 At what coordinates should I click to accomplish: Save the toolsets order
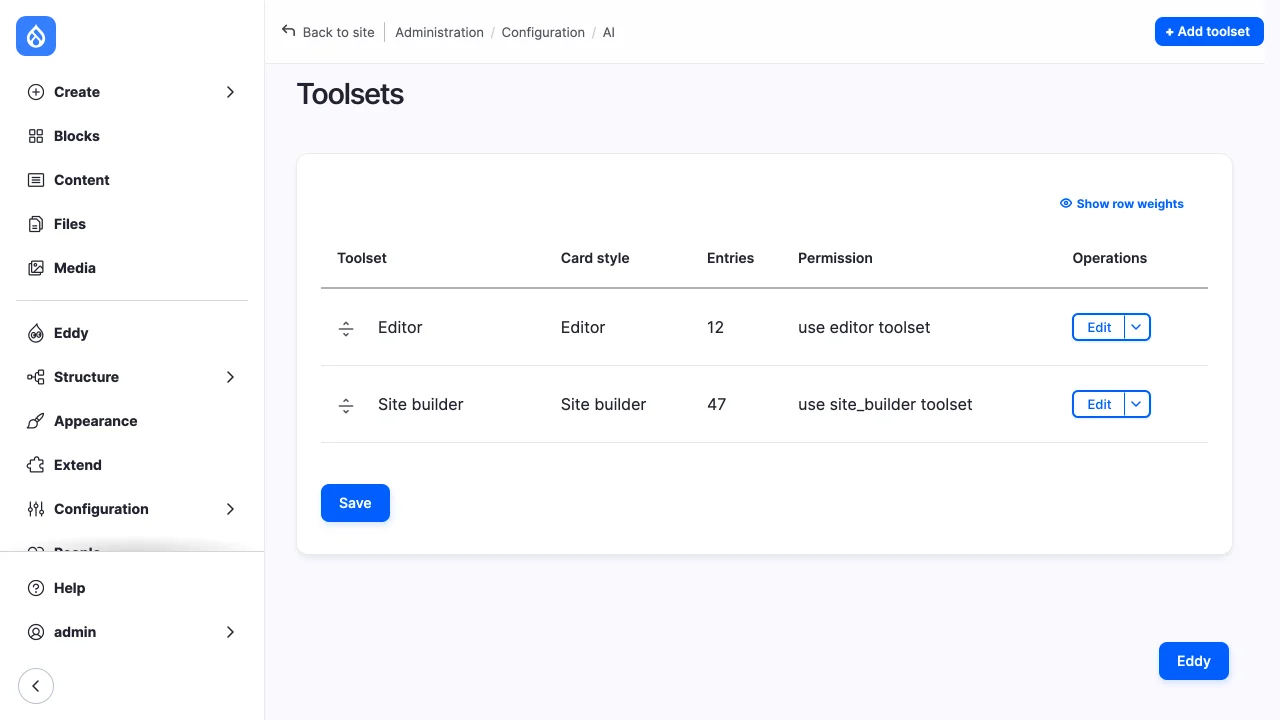(355, 503)
